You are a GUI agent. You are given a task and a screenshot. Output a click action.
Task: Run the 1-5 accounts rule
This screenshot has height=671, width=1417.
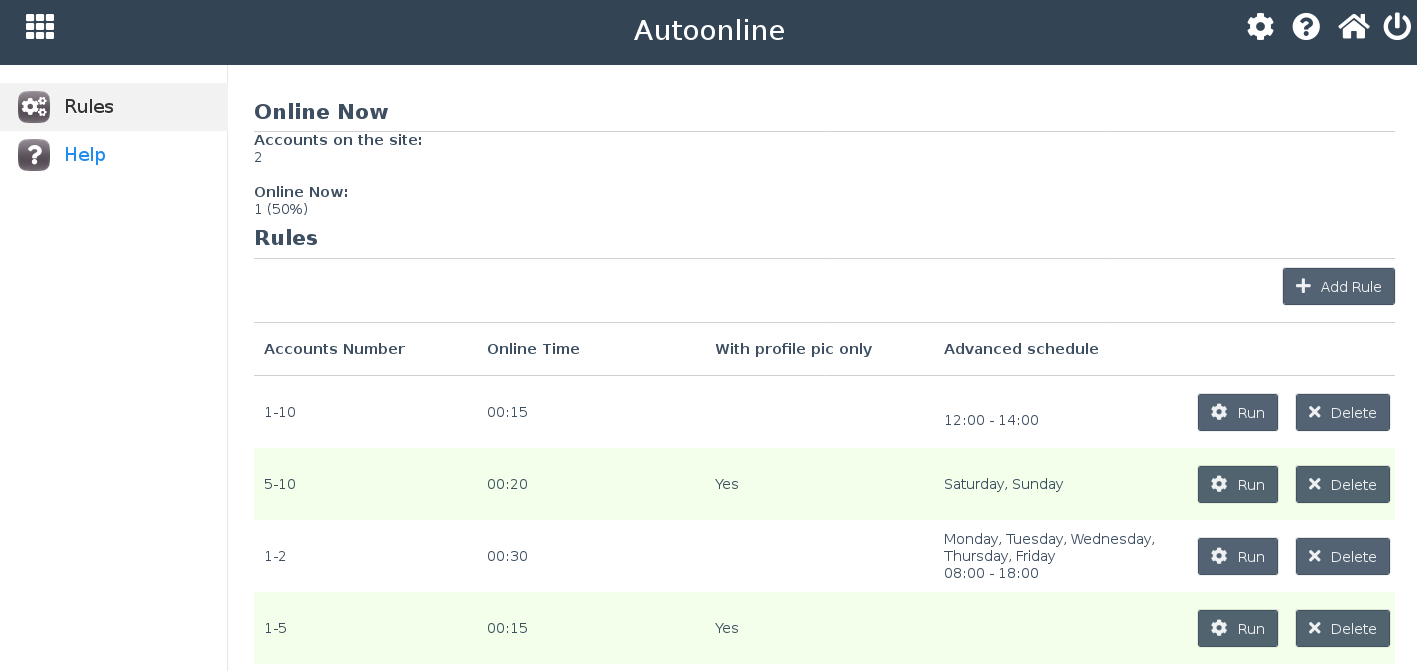point(1237,629)
